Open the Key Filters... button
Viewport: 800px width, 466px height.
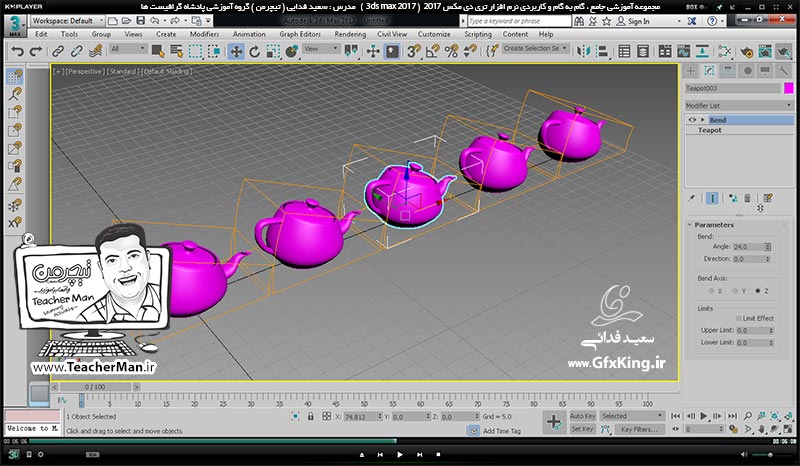(x=639, y=429)
